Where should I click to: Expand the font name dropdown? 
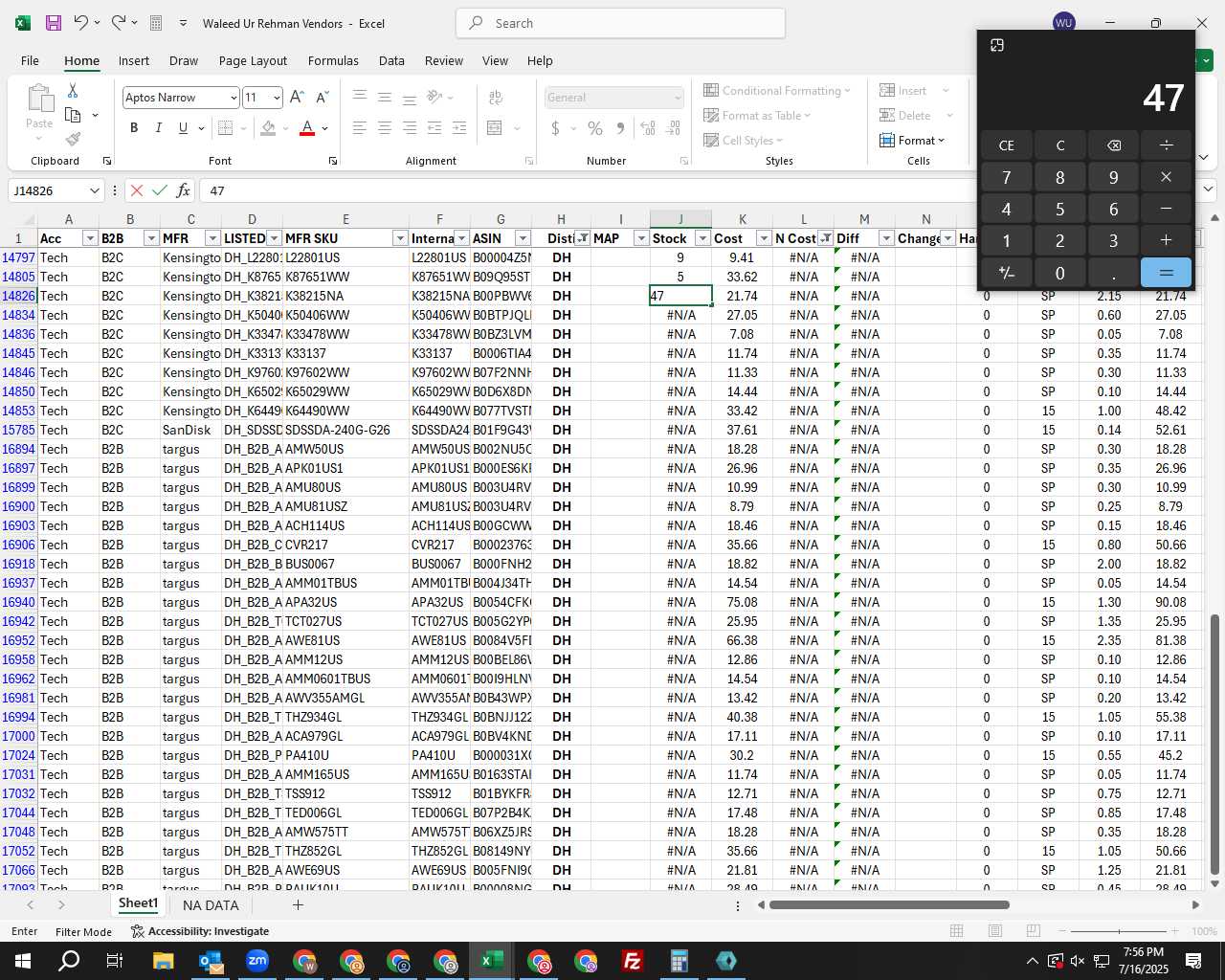[233, 98]
